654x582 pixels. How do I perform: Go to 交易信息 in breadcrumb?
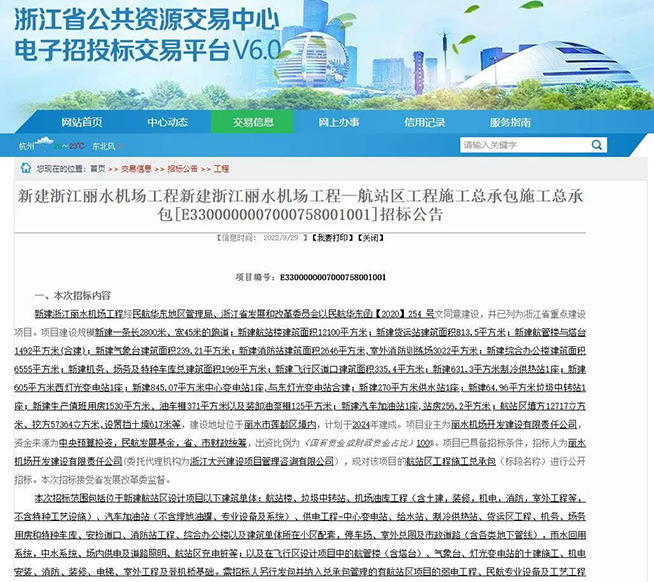(136, 169)
